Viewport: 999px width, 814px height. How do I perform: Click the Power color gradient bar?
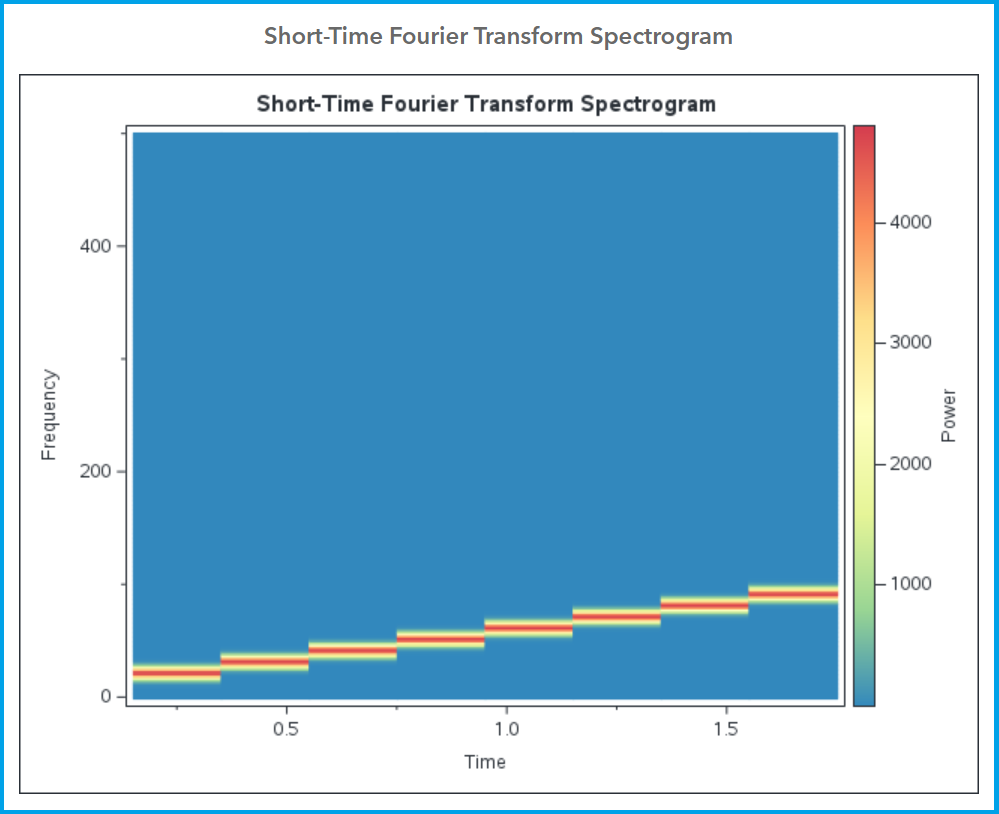[x=864, y=415]
